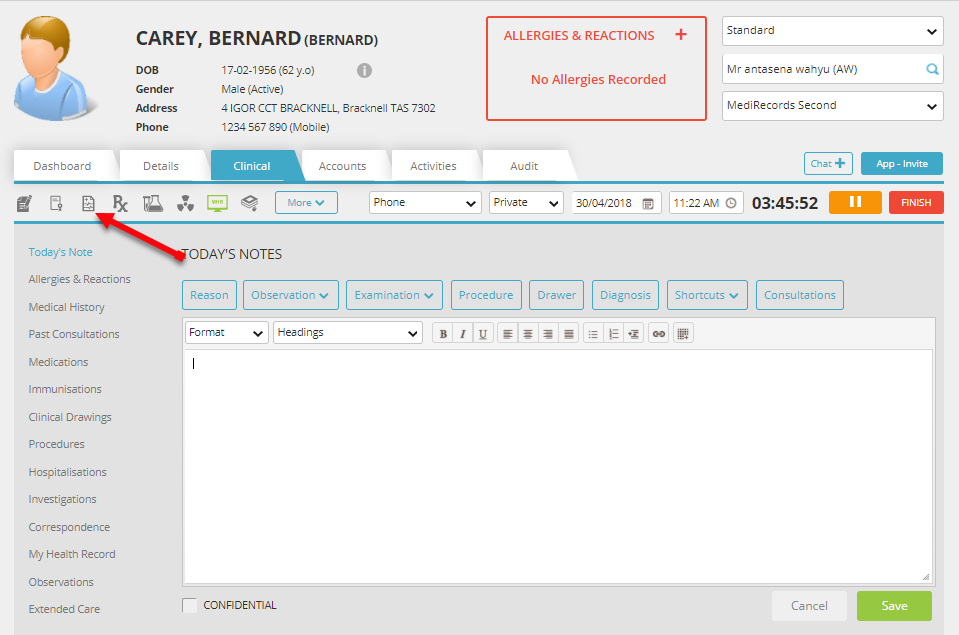
Task: Open the Phone consult type dropdown
Action: click(x=424, y=202)
